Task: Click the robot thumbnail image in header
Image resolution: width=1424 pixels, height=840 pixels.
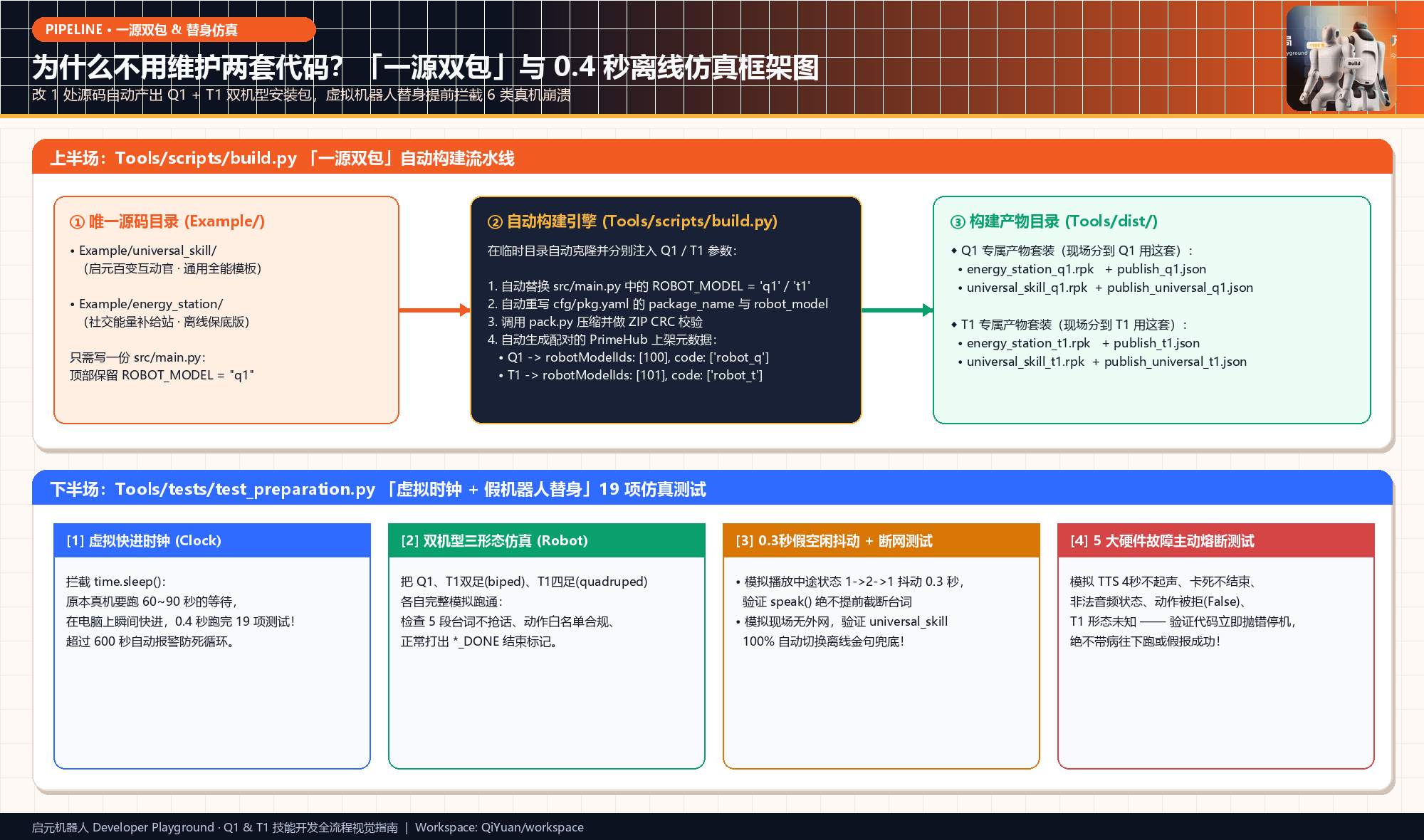Action: tap(1341, 58)
